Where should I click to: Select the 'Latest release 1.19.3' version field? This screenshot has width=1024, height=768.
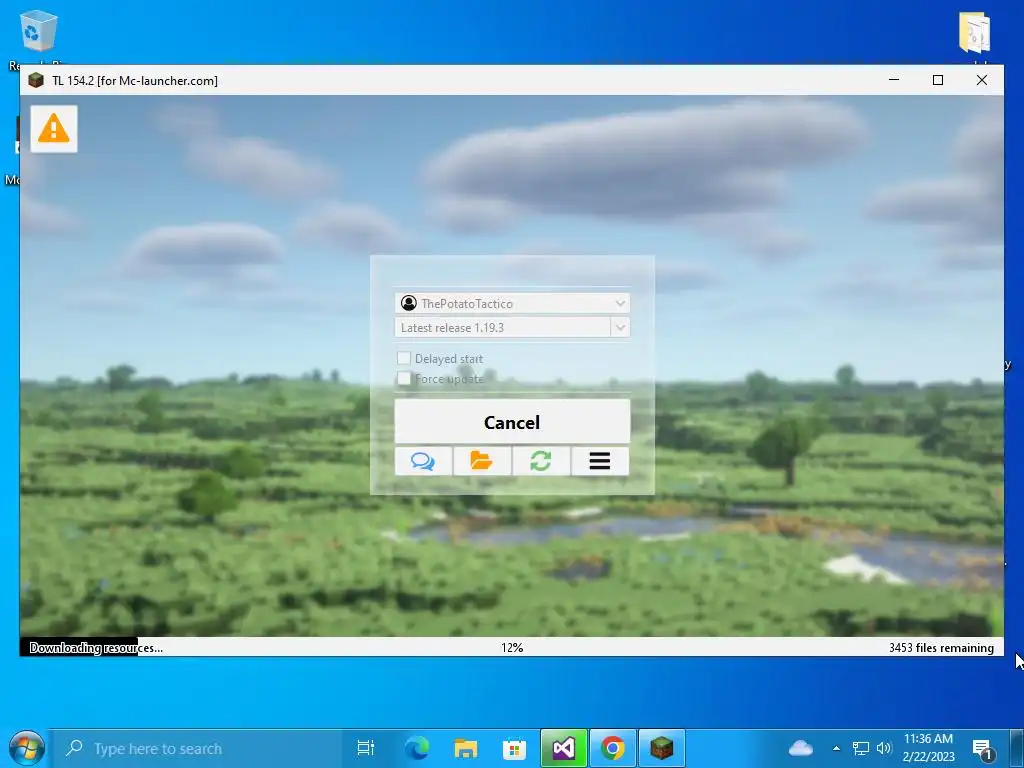pyautogui.click(x=502, y=327)
